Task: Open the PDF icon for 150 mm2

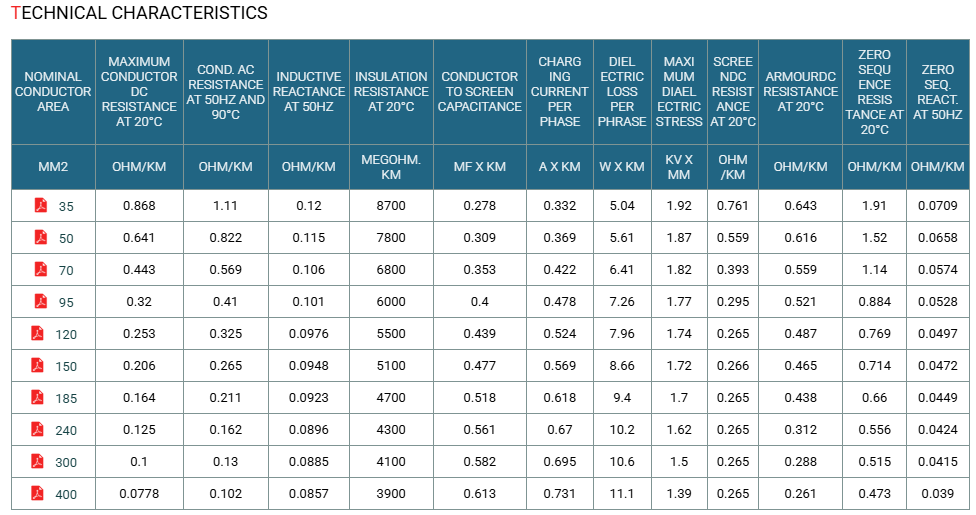Action: (x=37, y=366)
